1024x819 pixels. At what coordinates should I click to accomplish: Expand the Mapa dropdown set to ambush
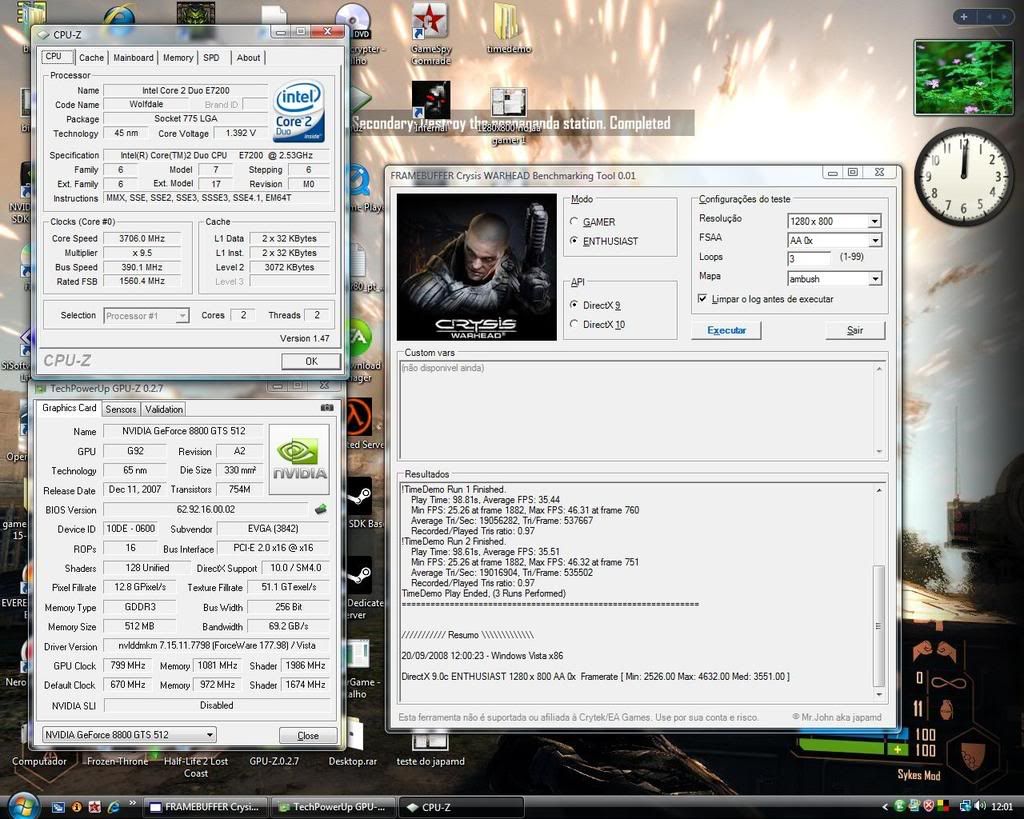tap(874, 279)
